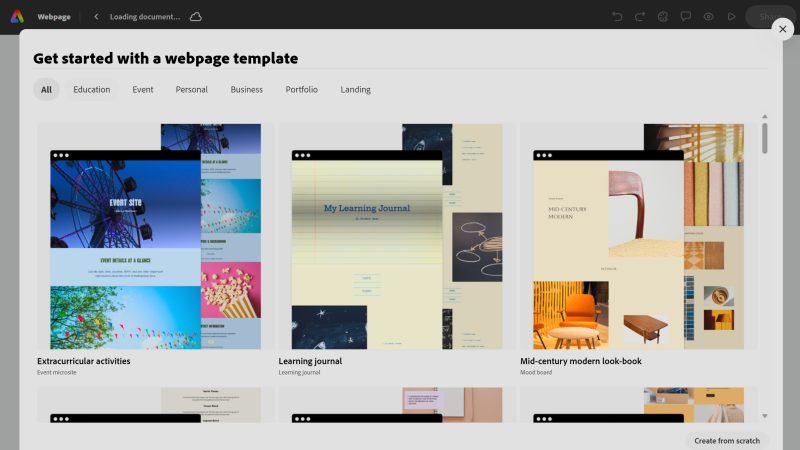Image resolution: width=800 pixels, height=450 pixels.
Task: Open the theme palette icon
Action: click(663, 16)
